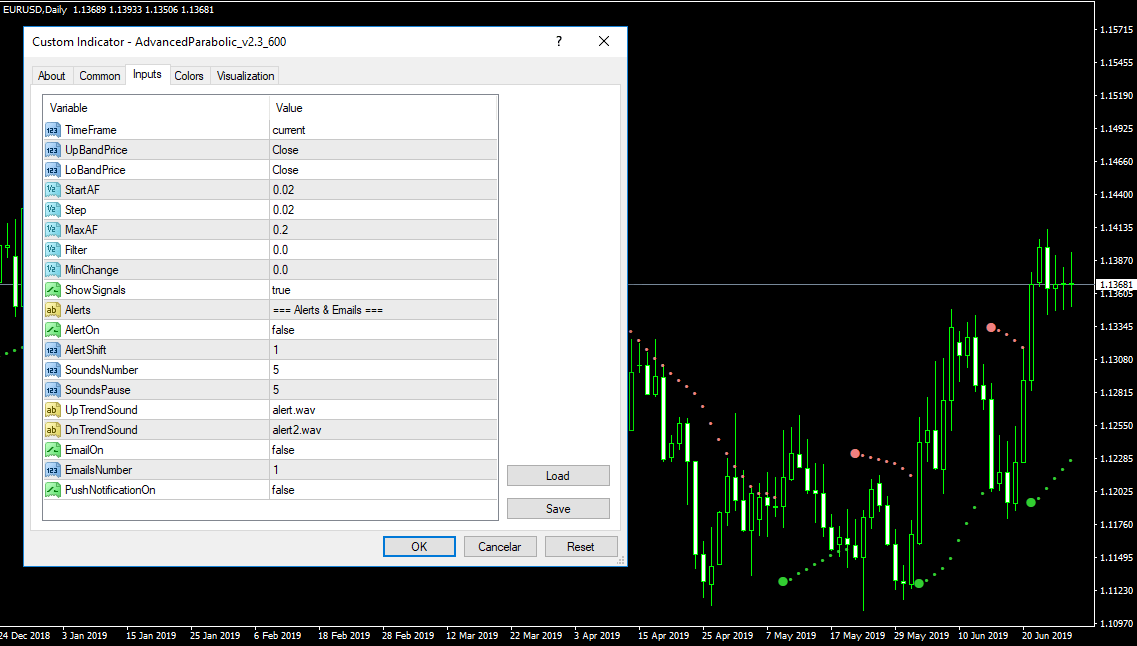Select the AlertShift value 1
This screenshot has width=1137, height=646.
point(276,350)
